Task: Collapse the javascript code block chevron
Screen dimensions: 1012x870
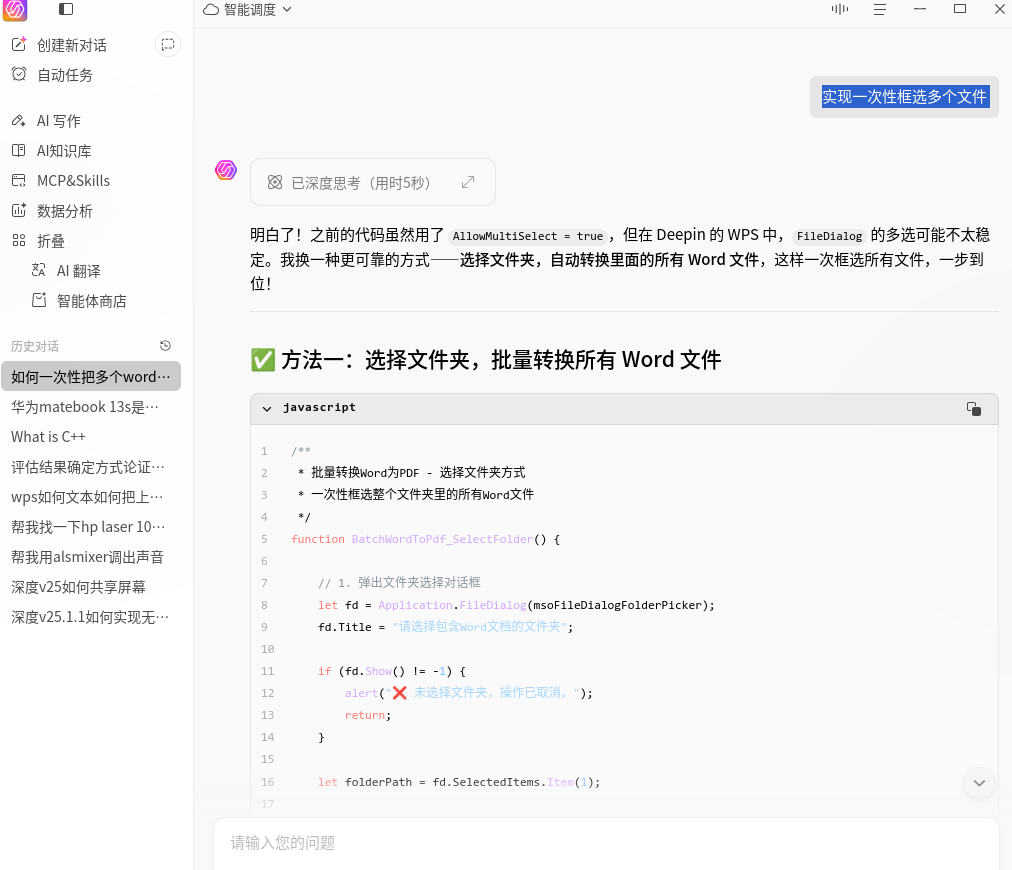Action: (x=267, y=409)
